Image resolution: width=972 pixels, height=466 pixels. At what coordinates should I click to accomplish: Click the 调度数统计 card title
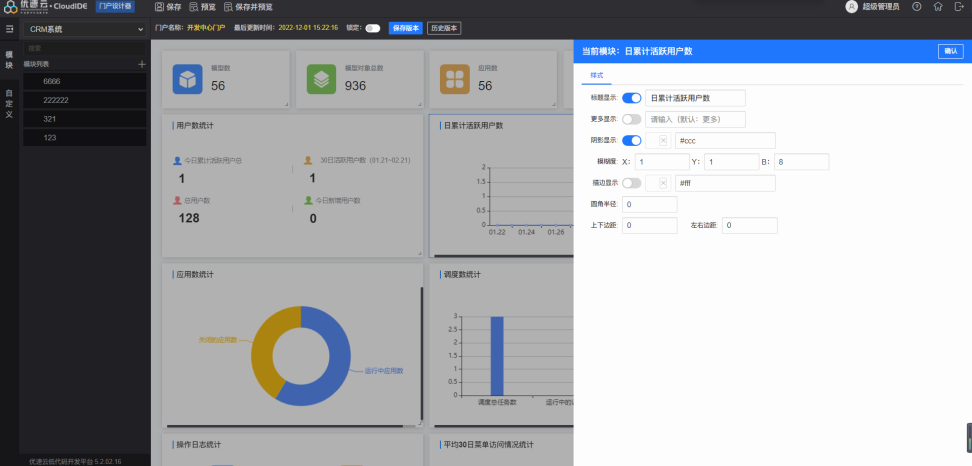coord(462,274)
